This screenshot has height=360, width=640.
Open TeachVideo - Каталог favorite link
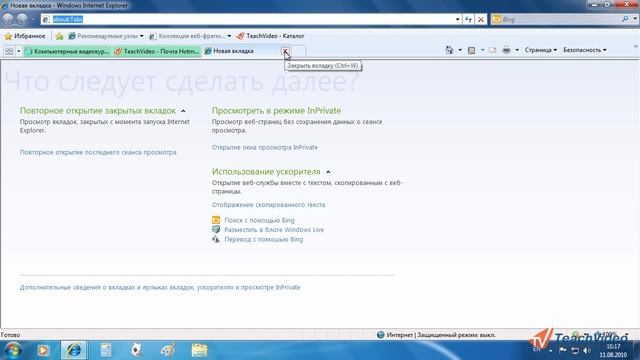pyautogui.click(x=270, y=36)
